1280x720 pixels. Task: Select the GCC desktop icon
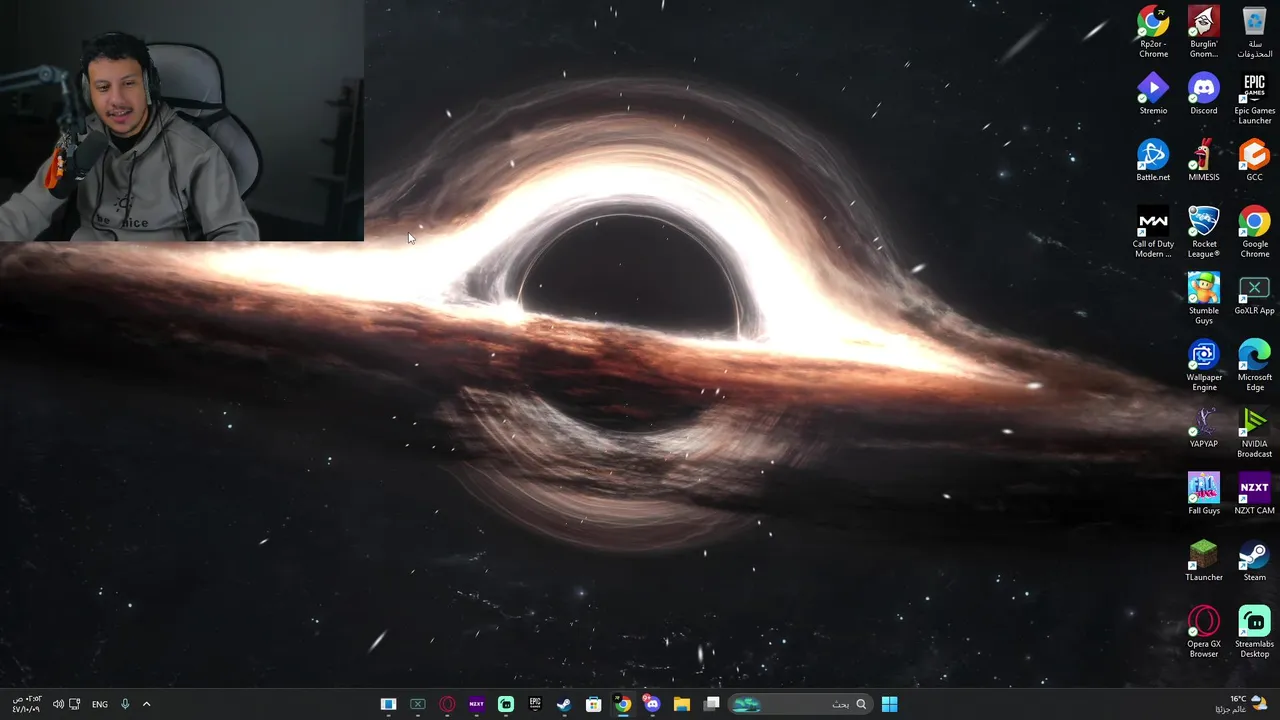point(1255,161)
